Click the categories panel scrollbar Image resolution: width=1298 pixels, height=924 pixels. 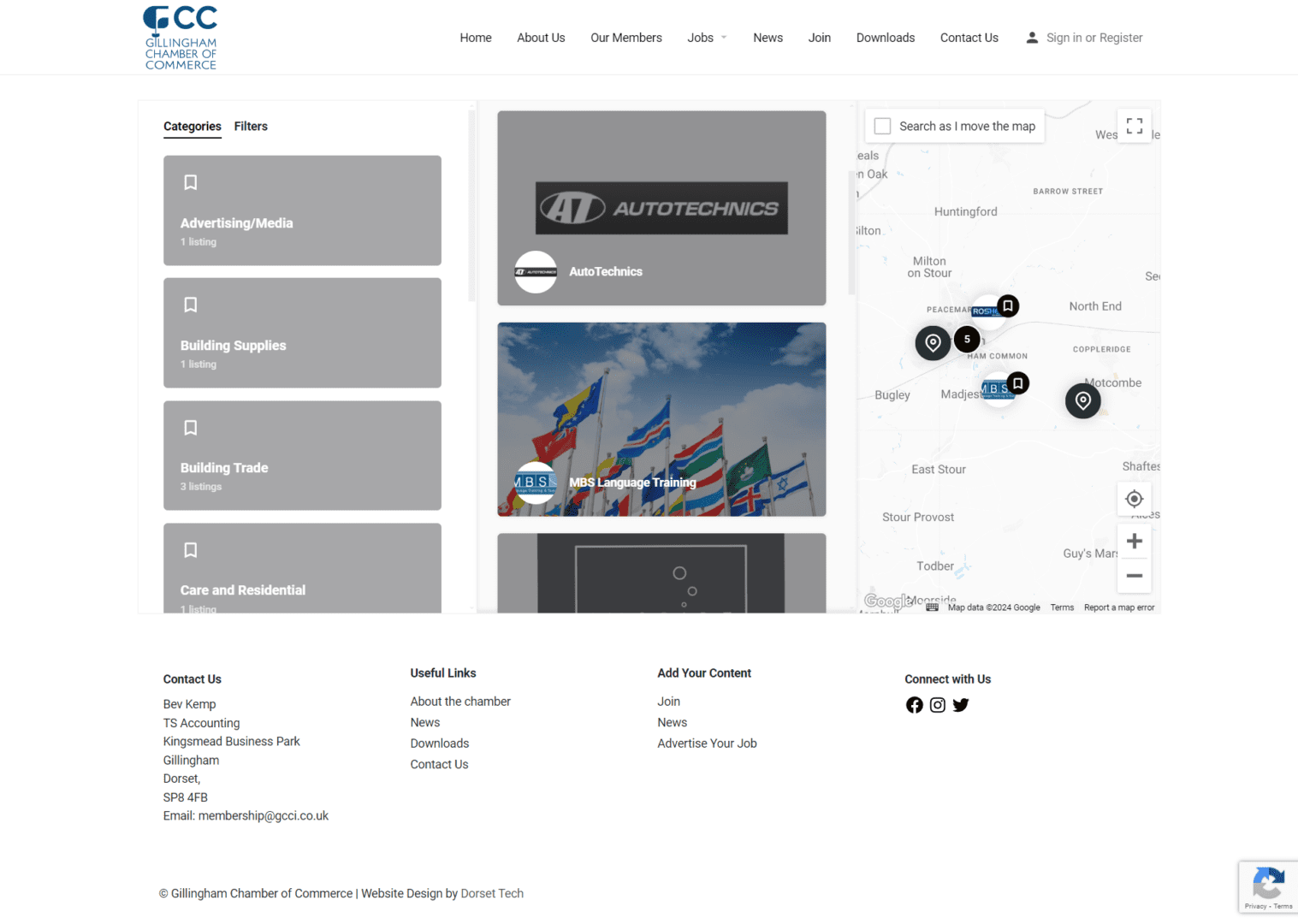[471, 205]
